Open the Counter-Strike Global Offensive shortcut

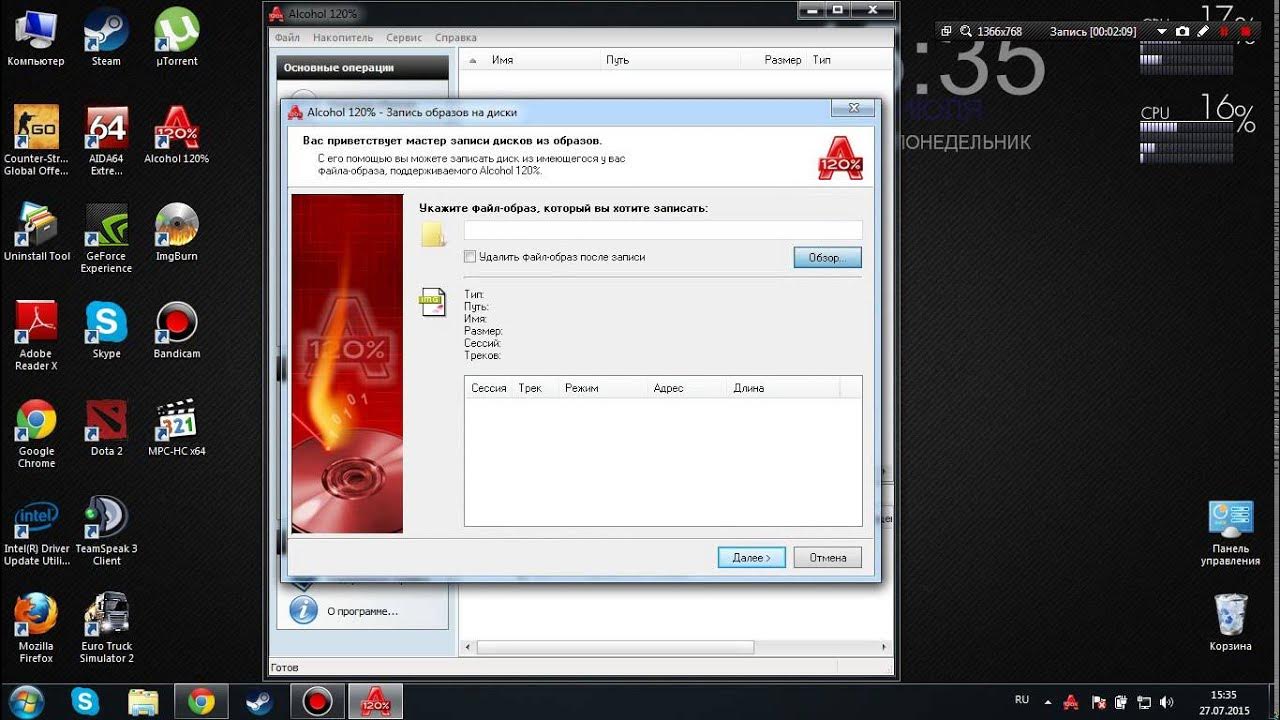(36, 140)
